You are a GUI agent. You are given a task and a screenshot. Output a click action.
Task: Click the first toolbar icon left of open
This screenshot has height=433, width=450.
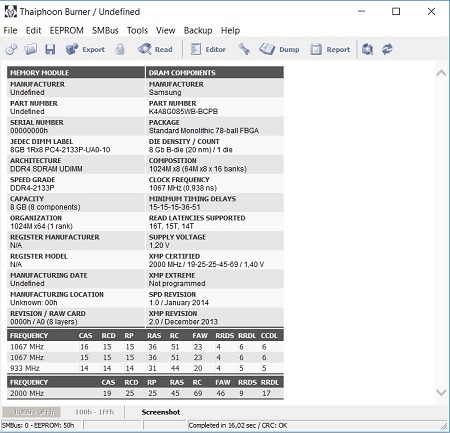point(11,49)
